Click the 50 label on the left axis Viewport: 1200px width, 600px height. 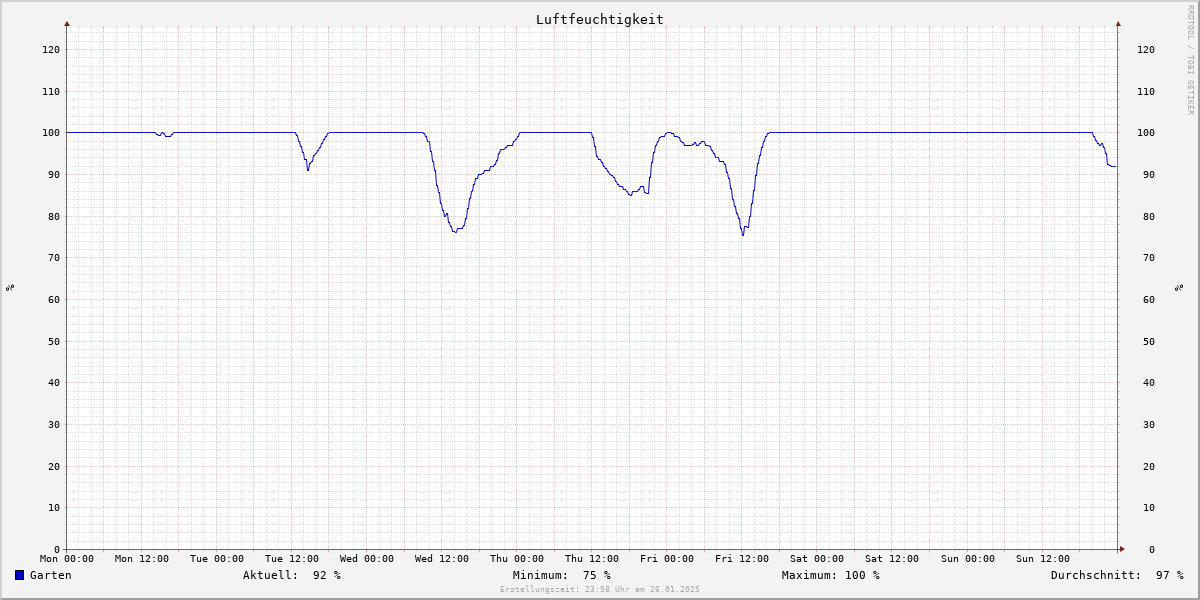point(54,341)
